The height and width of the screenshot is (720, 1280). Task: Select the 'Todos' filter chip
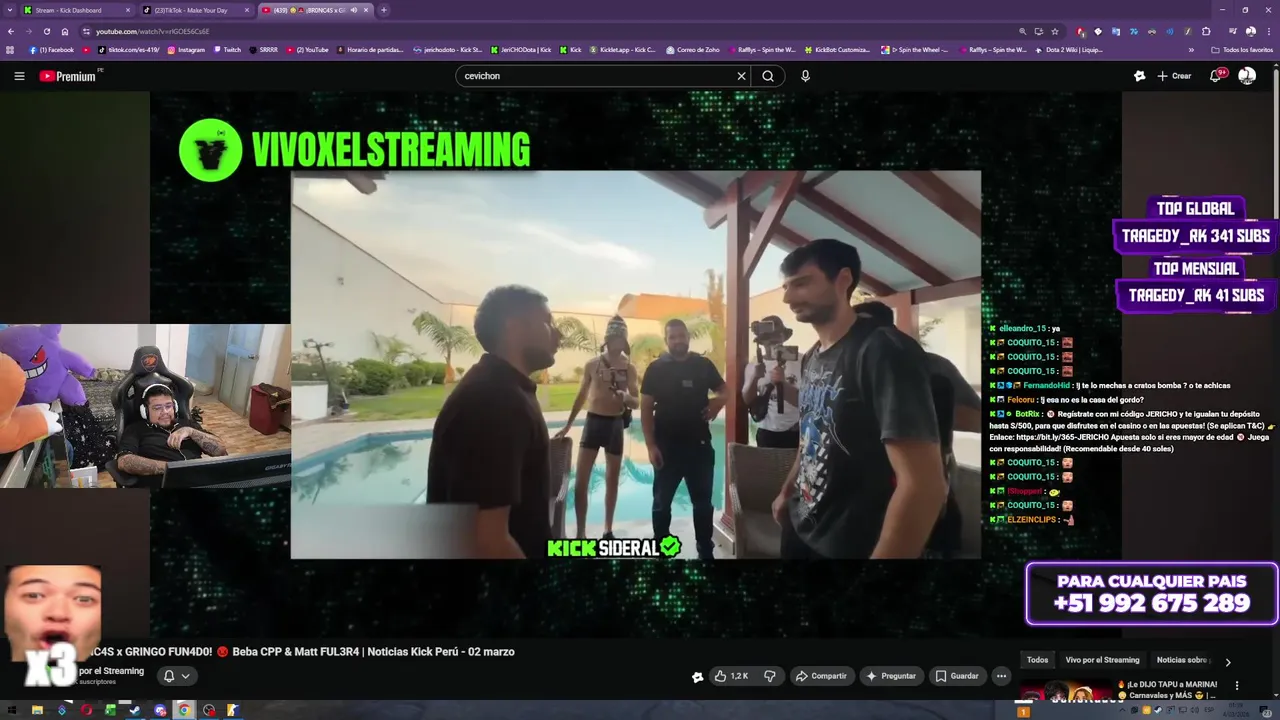pyautogui.click(x=1038, y=660)
